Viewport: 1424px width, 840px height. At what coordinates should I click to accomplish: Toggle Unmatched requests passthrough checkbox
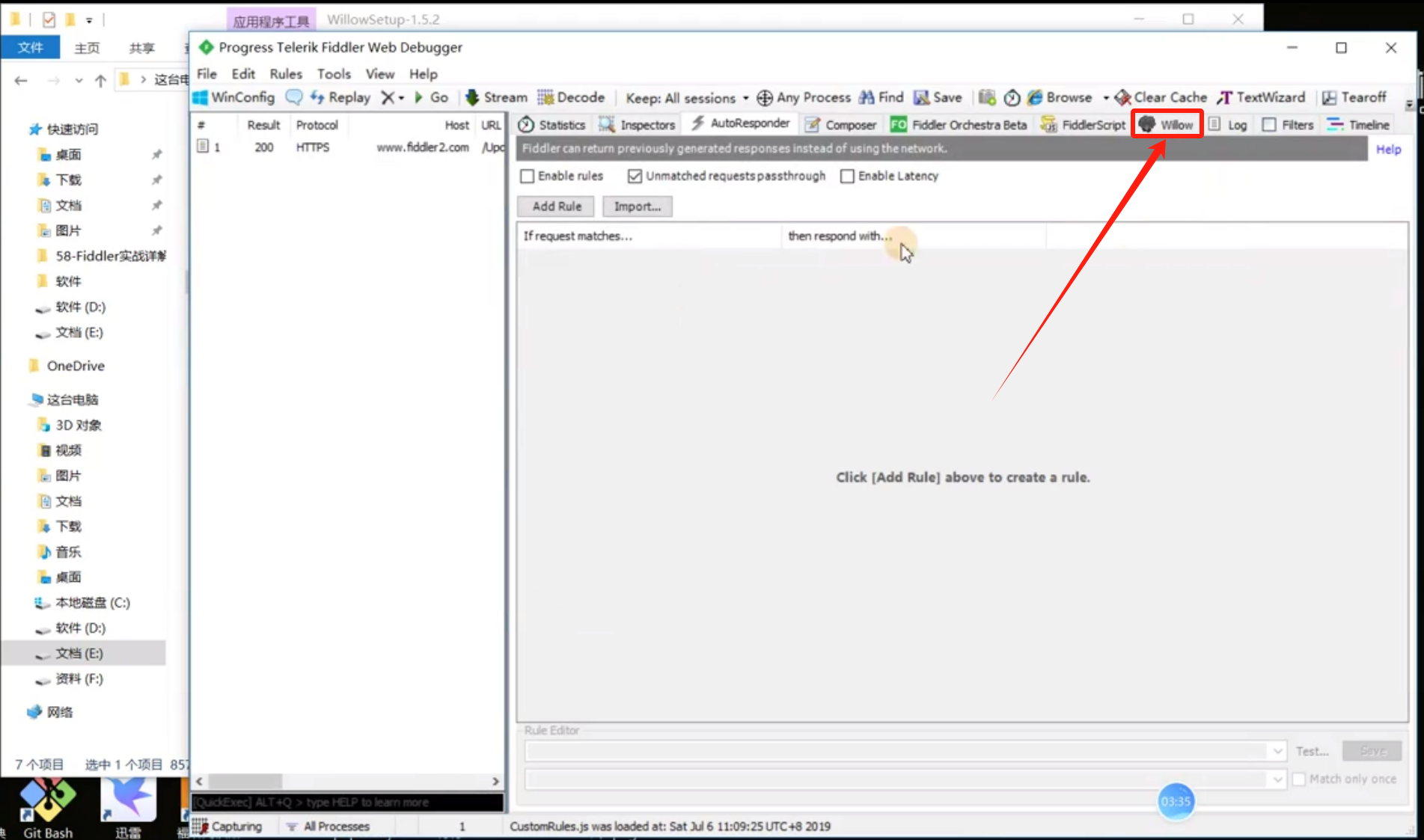(x=635, y=176)
